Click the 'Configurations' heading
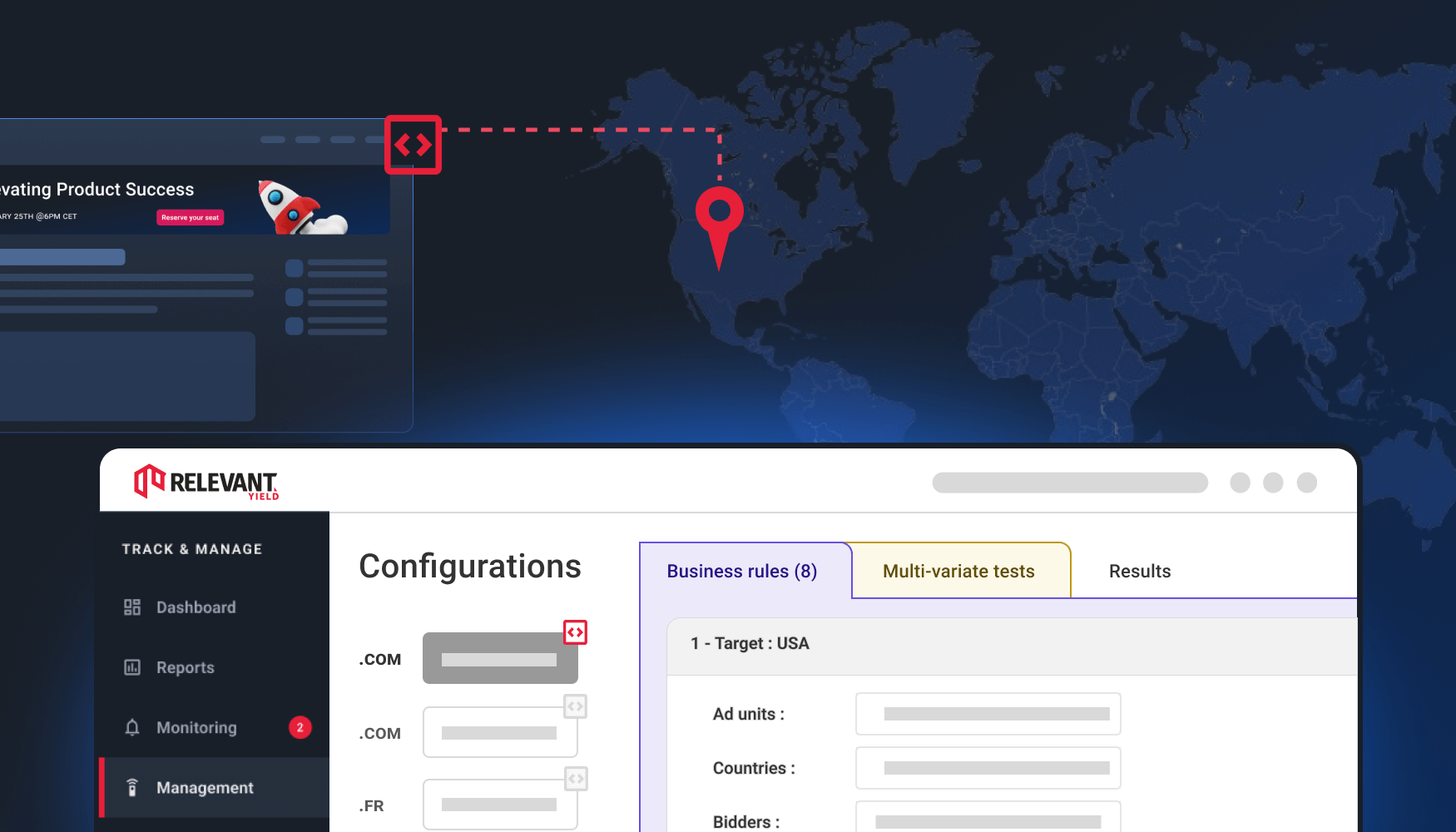 click(x=470, y=567)
